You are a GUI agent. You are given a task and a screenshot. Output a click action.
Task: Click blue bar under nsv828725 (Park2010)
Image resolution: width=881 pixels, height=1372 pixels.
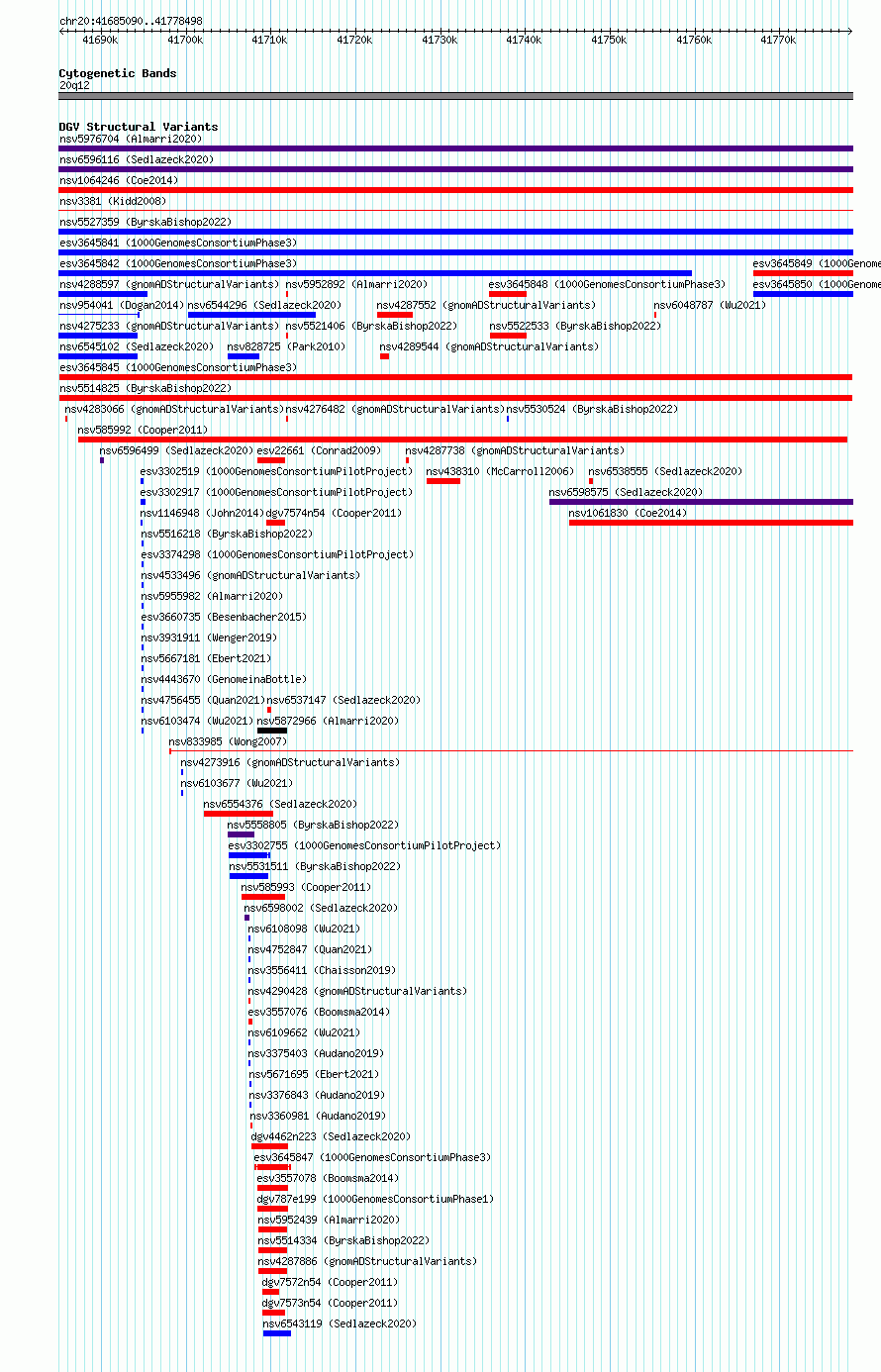244,356
